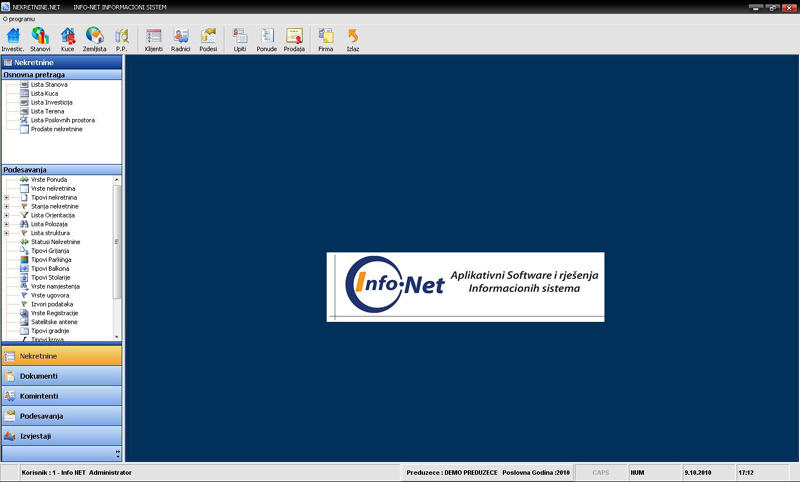The height and width of the screenshot is (482, 800).
Task: Expand the Lista Polozaja tree node
Action: coord(7,224)
